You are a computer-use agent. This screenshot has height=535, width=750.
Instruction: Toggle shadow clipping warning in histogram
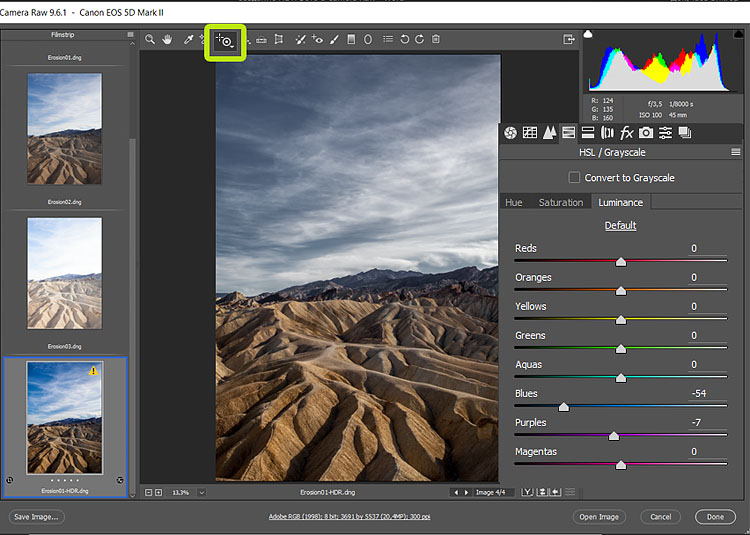[588, 35]
